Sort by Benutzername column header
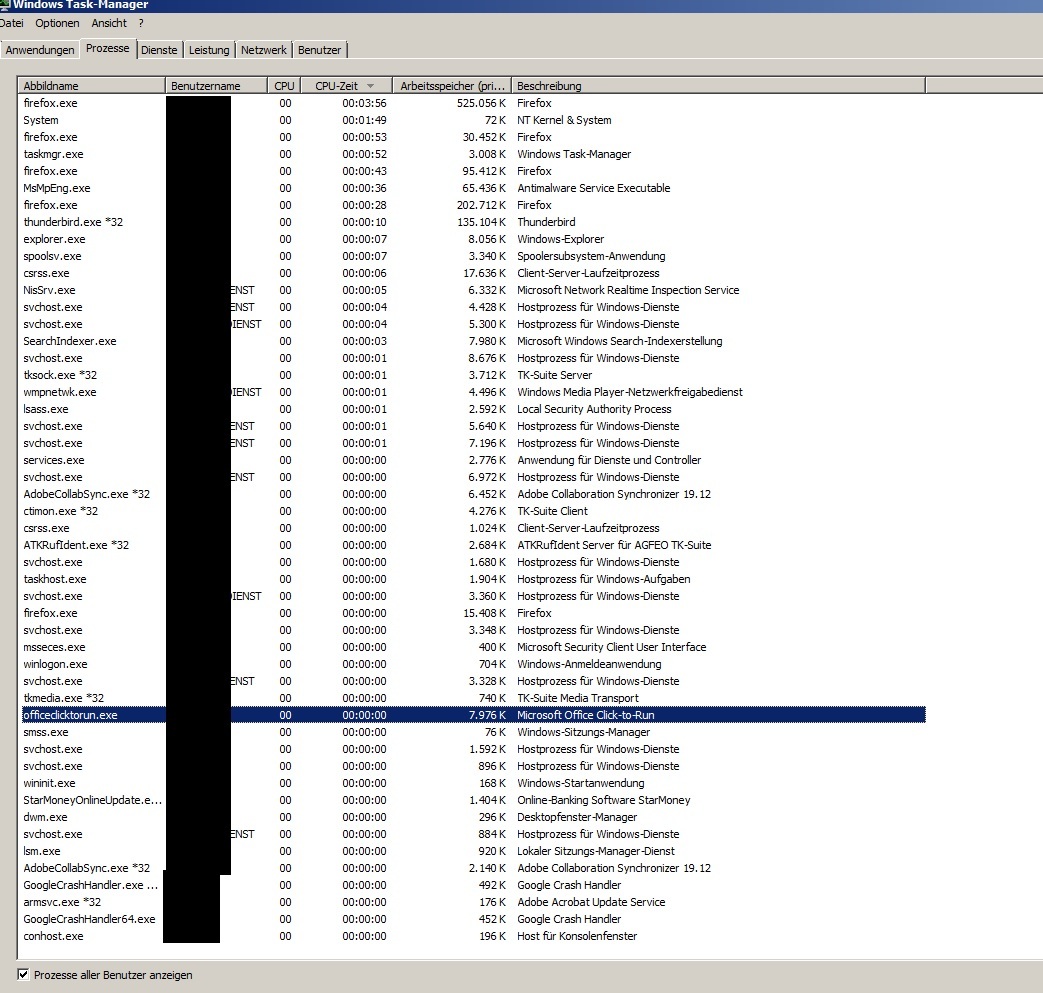The height and width of the screenshot is (993, 1043). (216, 86)
